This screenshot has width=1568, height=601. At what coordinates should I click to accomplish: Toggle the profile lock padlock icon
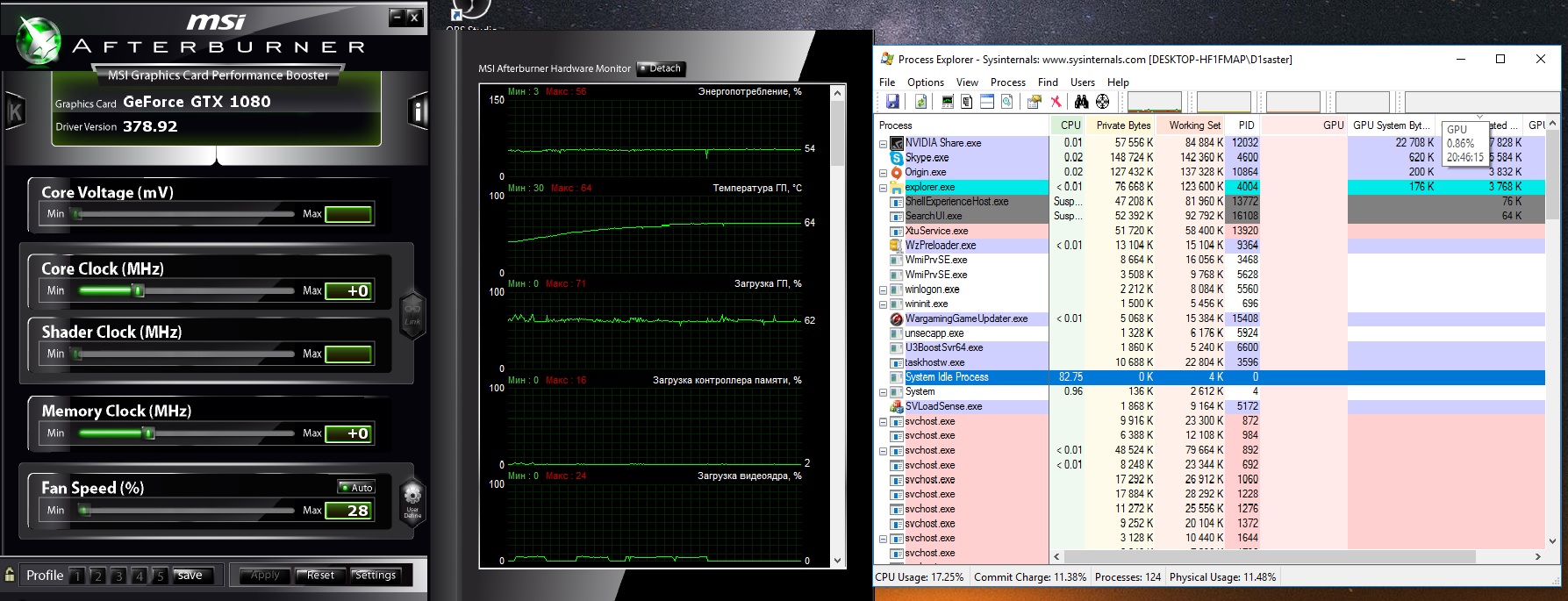10,575
